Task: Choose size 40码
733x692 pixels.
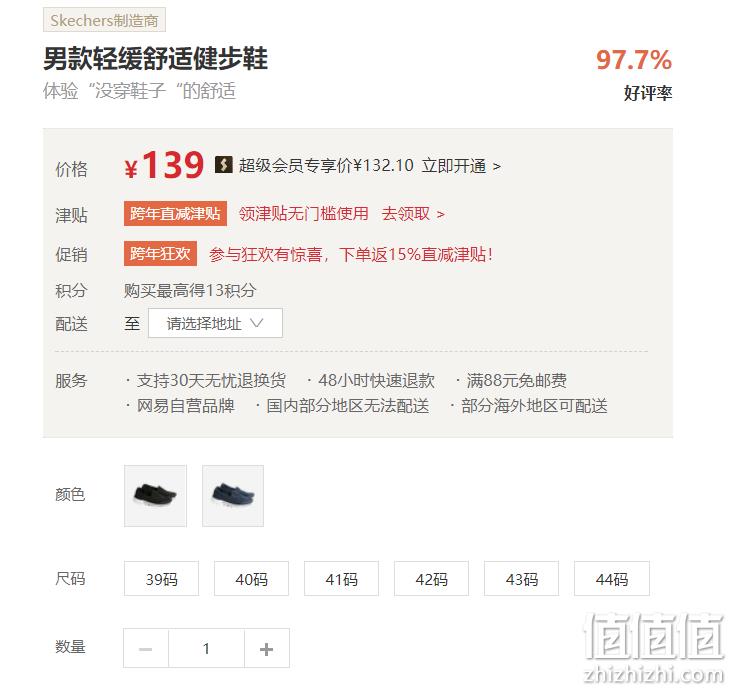Action: click(x=252, y=579)
